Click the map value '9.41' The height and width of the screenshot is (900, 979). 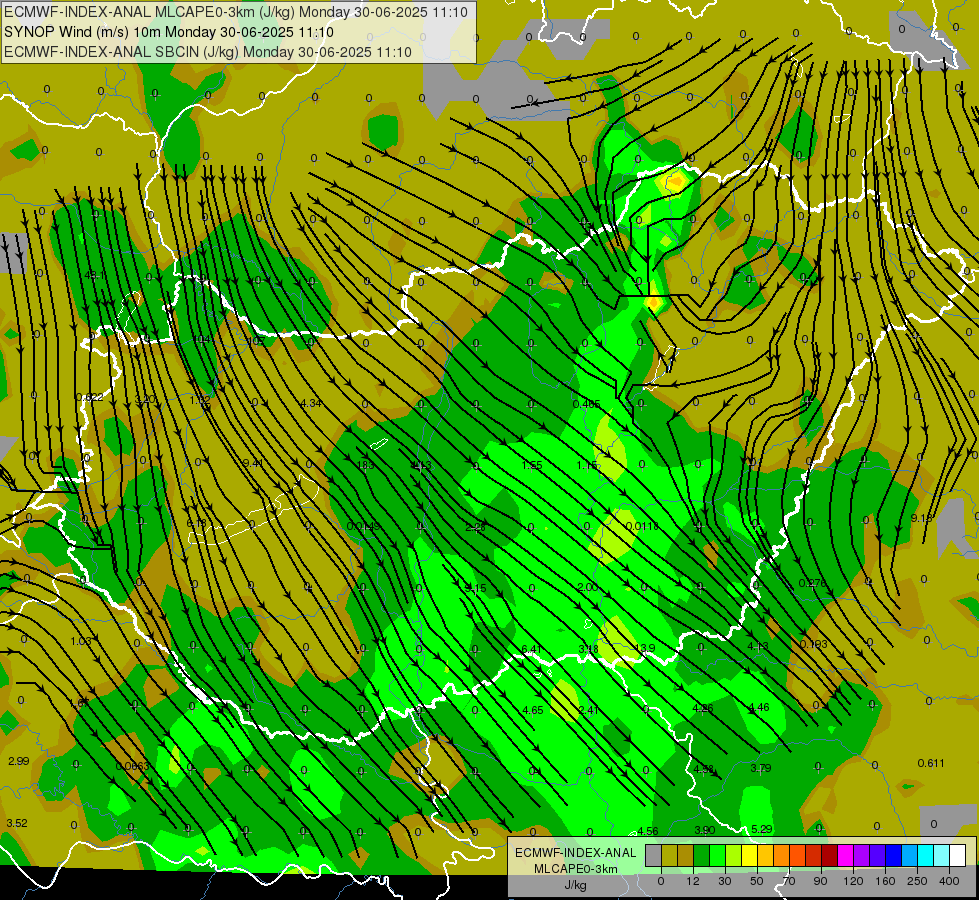click(x=253, y=463)
